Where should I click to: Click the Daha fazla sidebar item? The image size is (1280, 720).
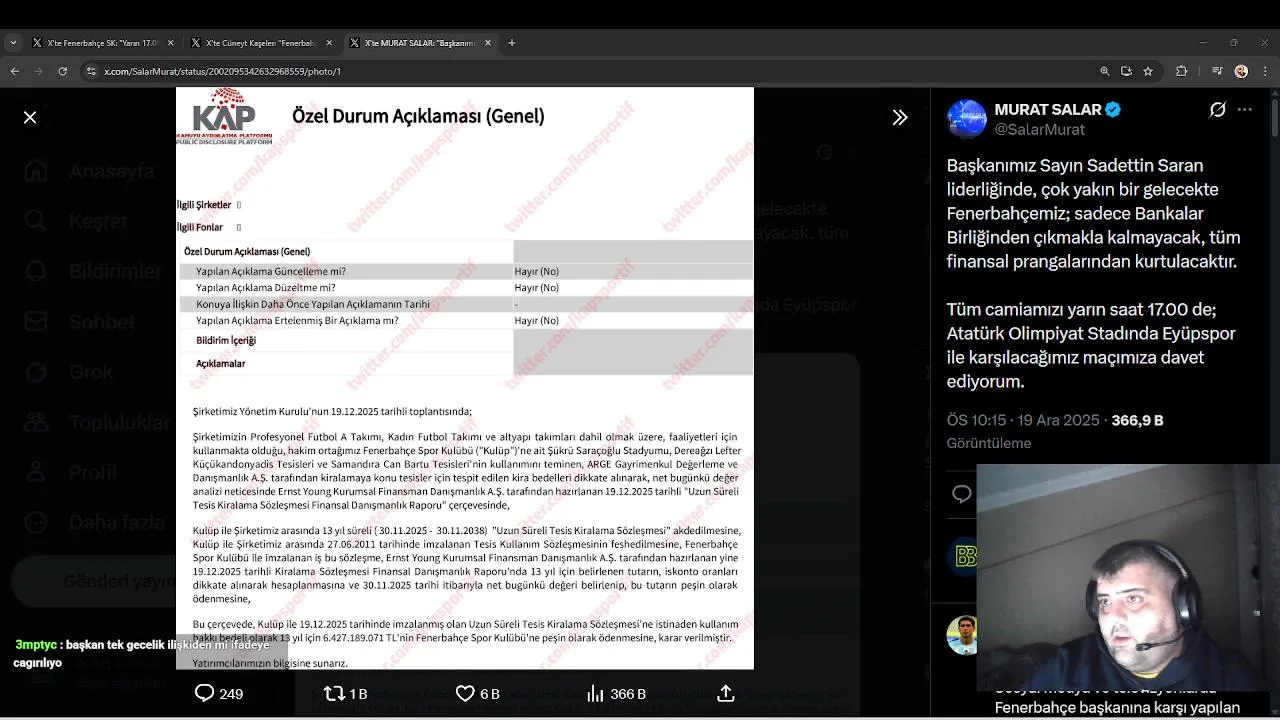point(94,522)
